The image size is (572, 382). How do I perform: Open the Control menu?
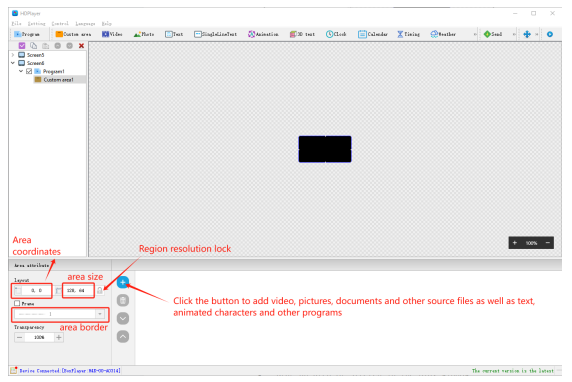pyautogui.click(x=60, y=23)
